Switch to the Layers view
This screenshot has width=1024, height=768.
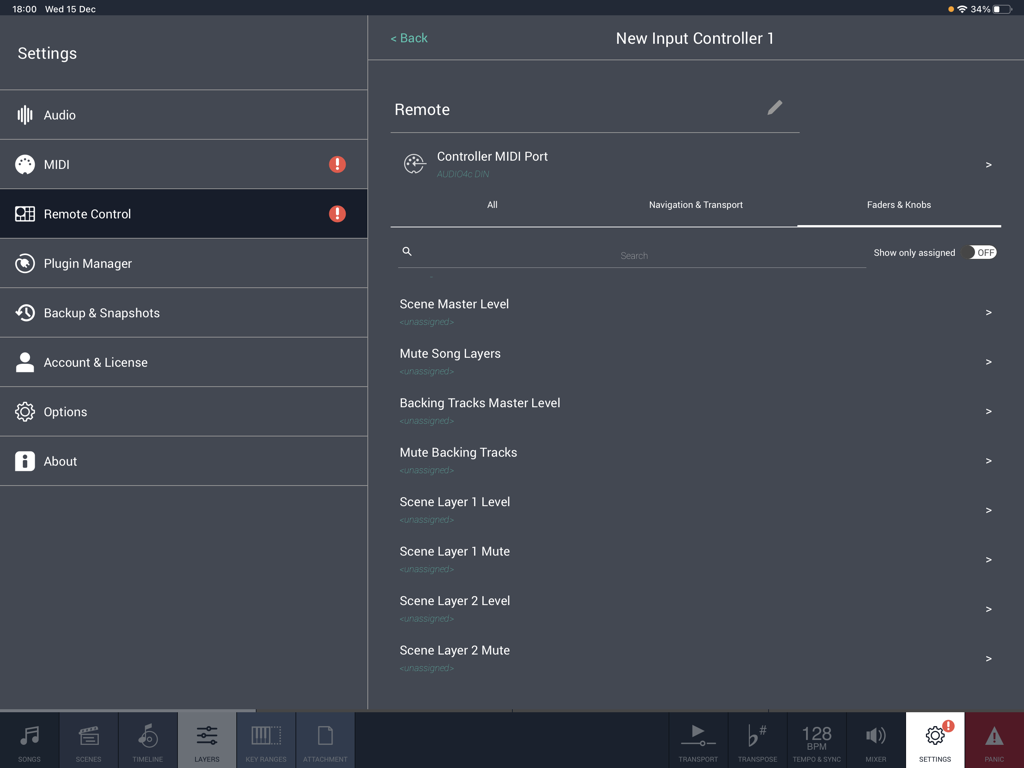206,740
